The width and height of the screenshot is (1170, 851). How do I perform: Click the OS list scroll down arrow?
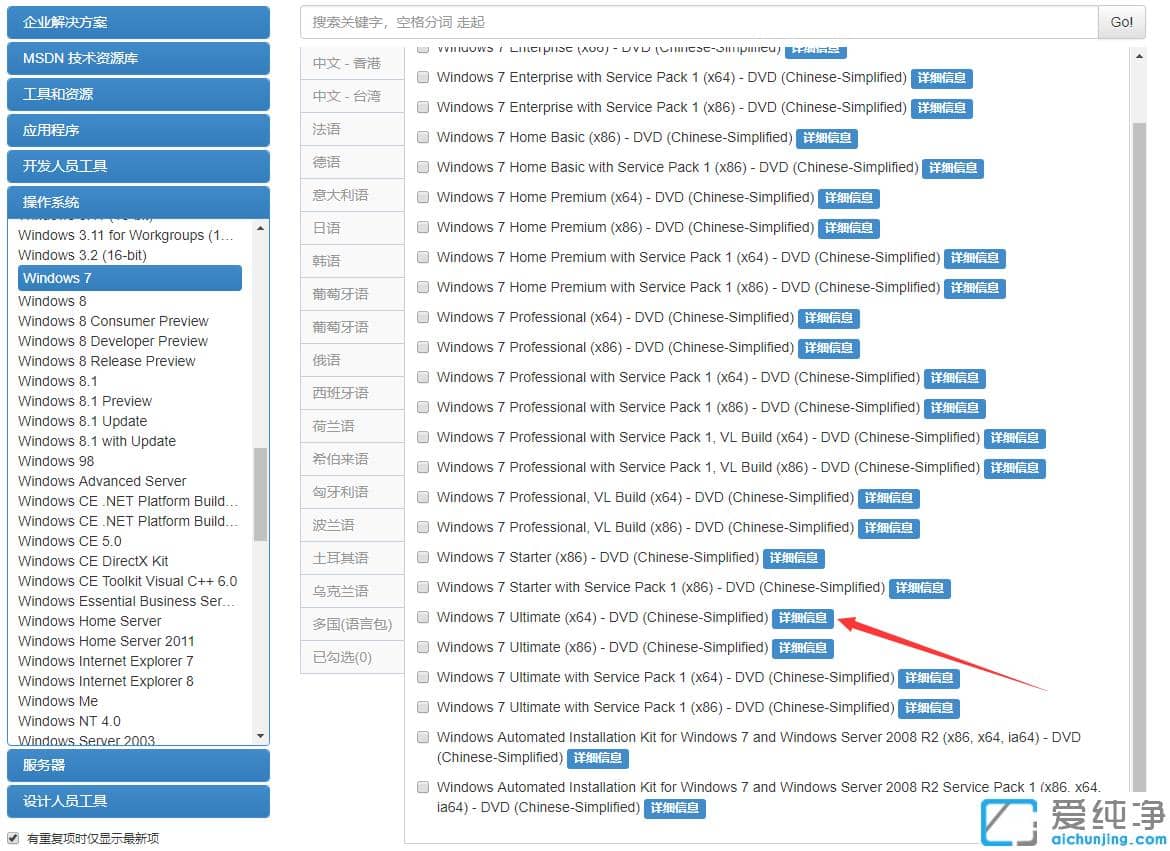[x=261, y=736]
